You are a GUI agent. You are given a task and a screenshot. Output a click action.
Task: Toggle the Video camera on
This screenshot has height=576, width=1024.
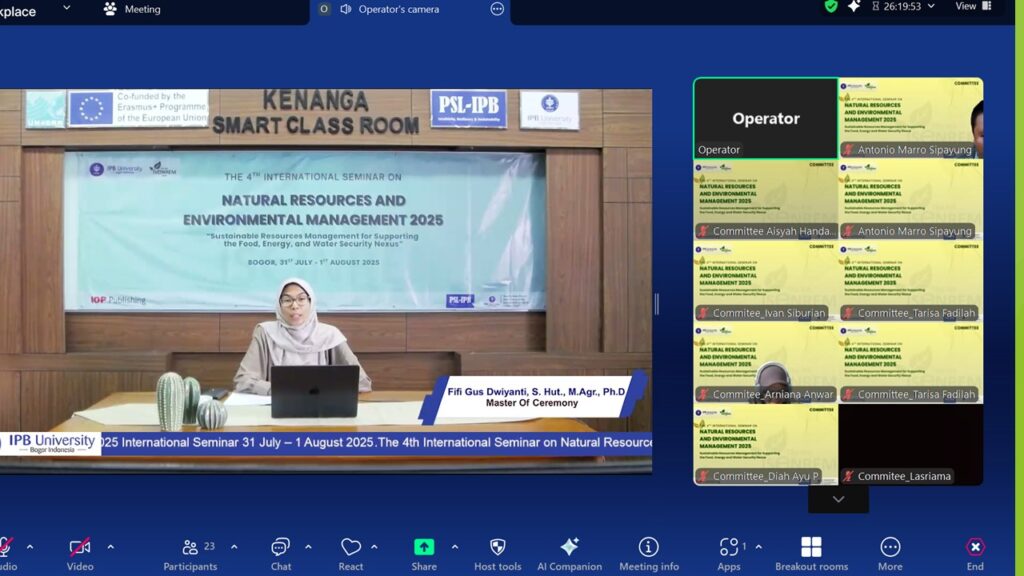coord(80,548)
